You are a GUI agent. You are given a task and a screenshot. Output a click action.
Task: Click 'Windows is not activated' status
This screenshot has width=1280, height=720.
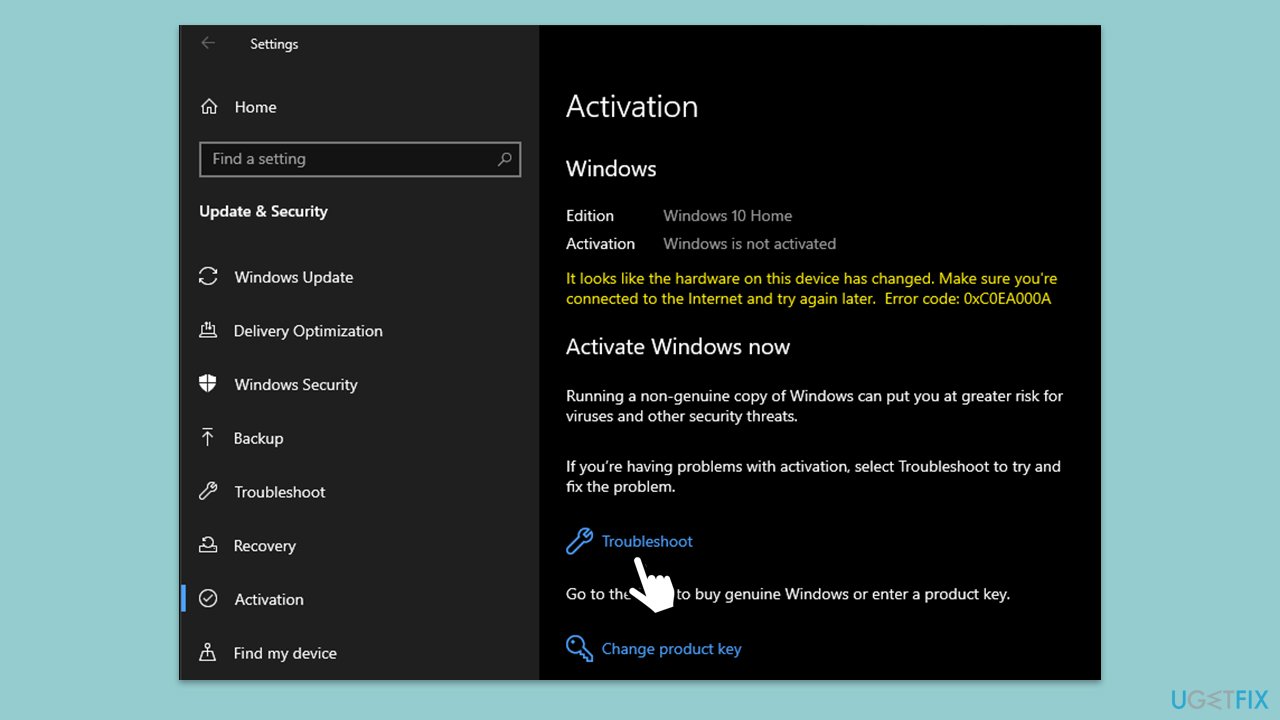(750, 244)
